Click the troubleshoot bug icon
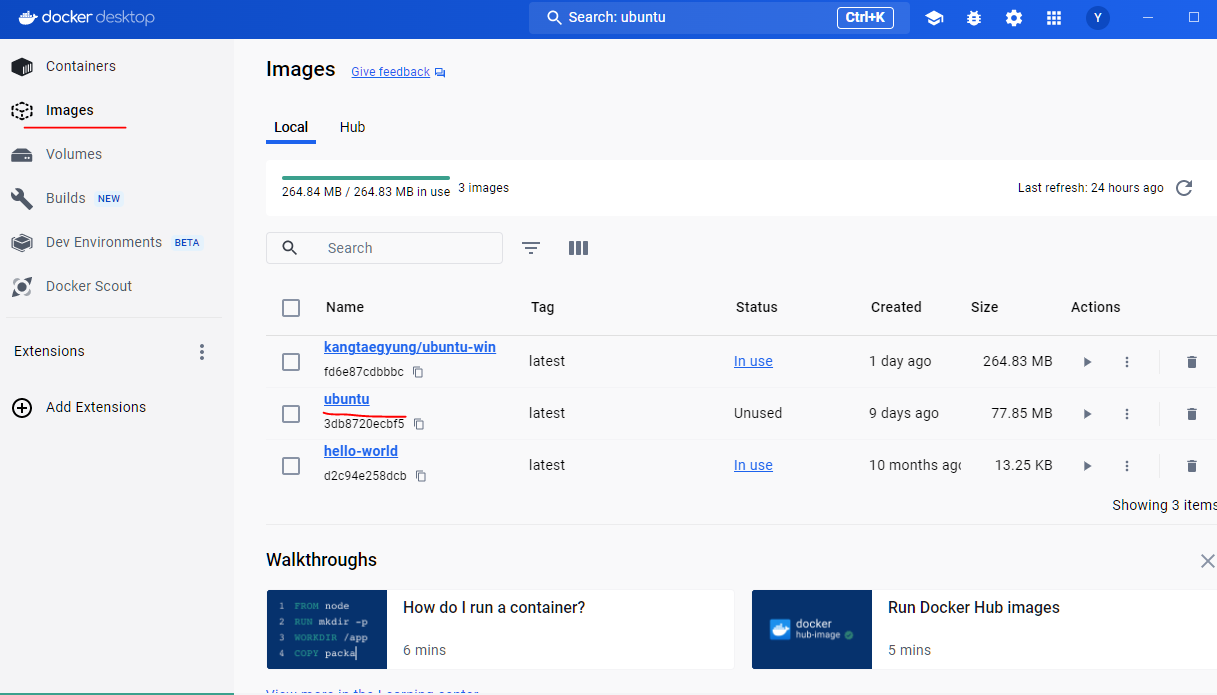The height and width of the screenshot is (695, 1217). [x=974, y=18]
